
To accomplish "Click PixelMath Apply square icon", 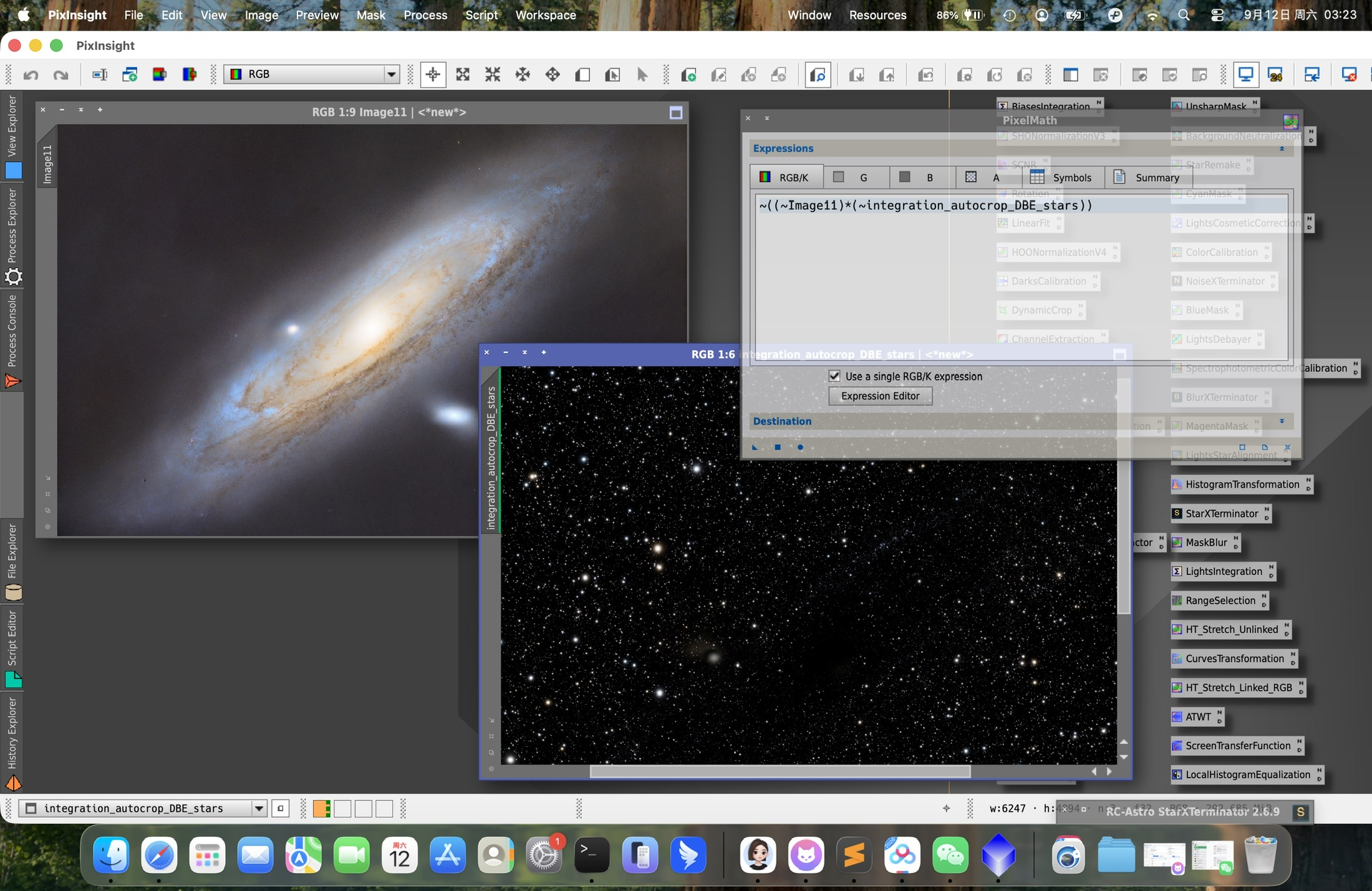I will coord(778,447).
